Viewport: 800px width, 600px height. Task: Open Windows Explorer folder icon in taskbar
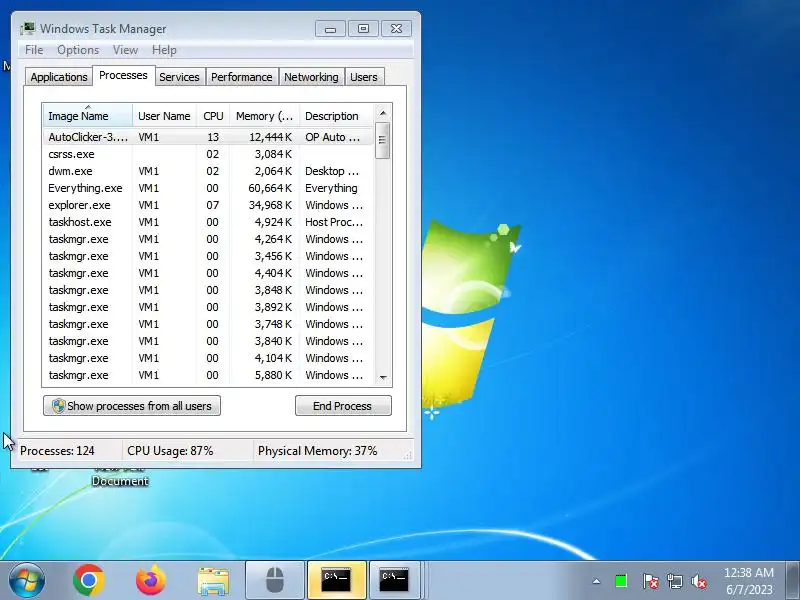tap(213, 581)
